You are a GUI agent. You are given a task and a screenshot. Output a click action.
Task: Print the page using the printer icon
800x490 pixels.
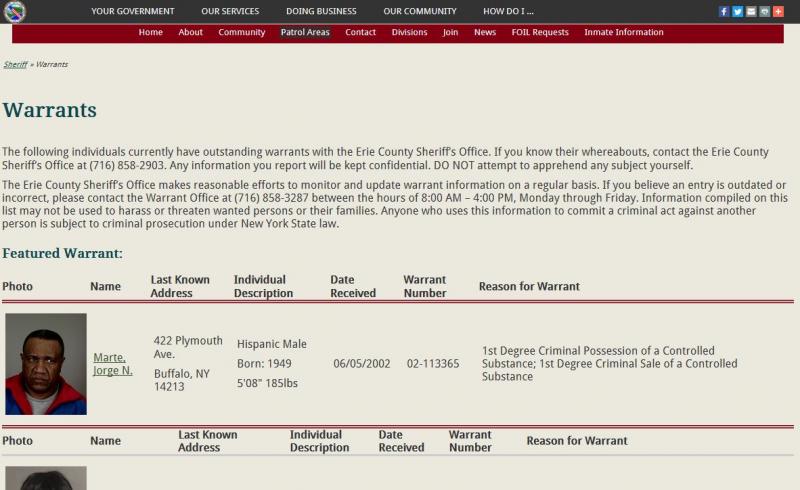pos(764,11)
